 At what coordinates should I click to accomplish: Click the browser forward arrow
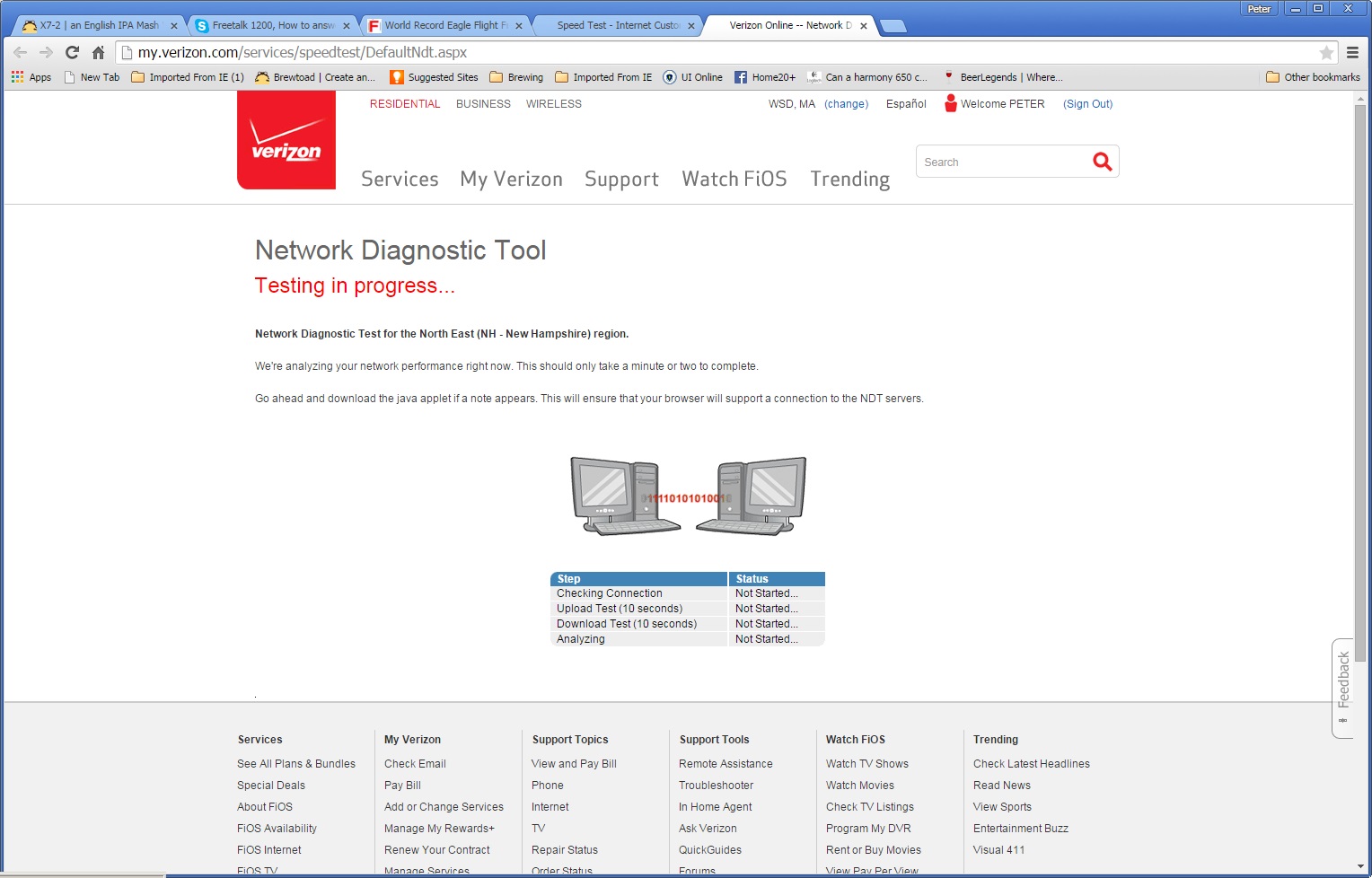point(46,52)
